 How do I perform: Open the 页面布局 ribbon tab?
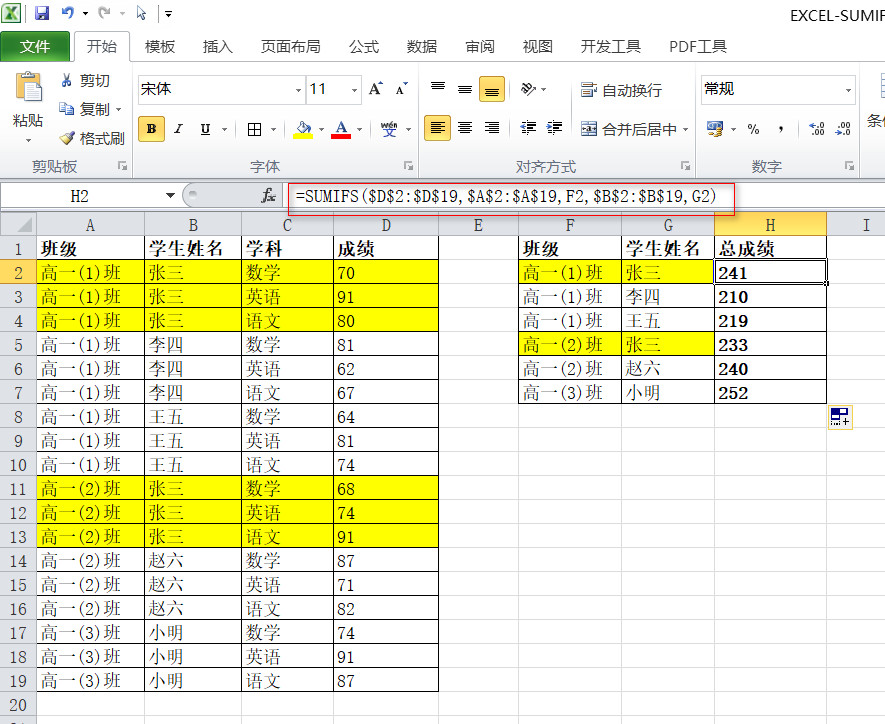tap(290, 46)
